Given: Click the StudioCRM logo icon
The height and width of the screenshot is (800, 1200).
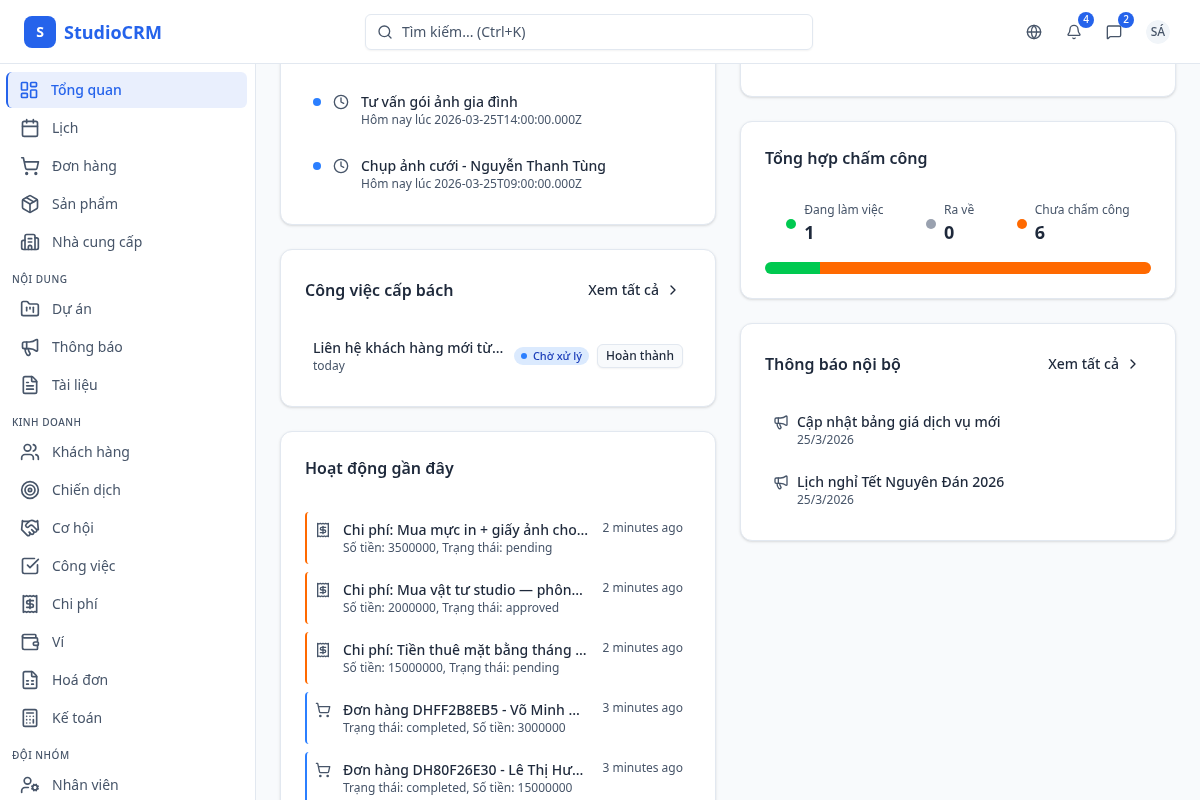Looking at the screenshot, I should pyautogui.click(x=40, y=32).
